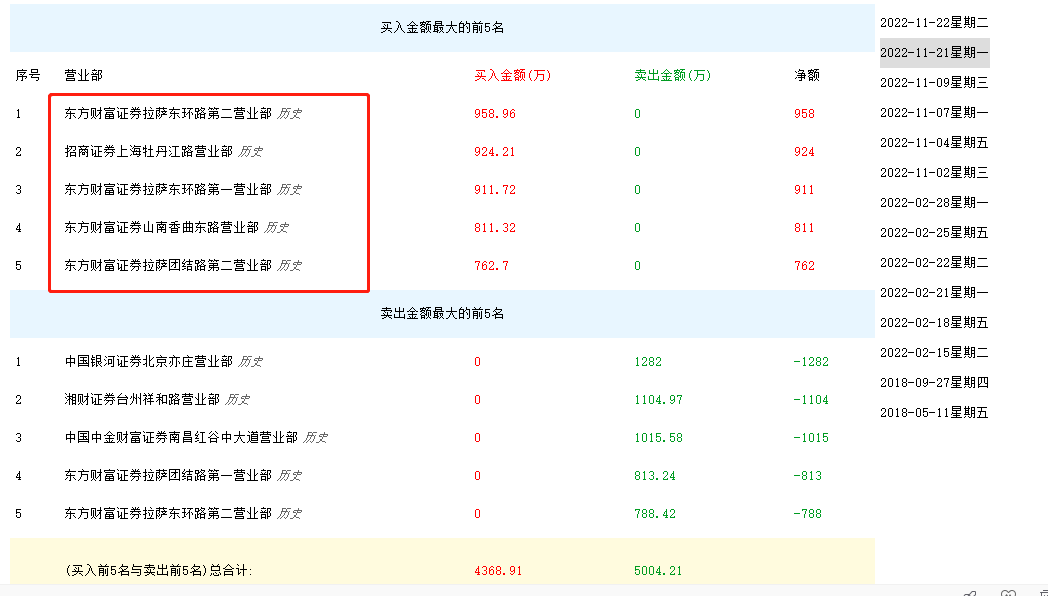Image resolution: width=1048 pixels, height=596 pixels.
Task: Open the 2022-02-22 Tuesday date entry
Action: point(934,263)
